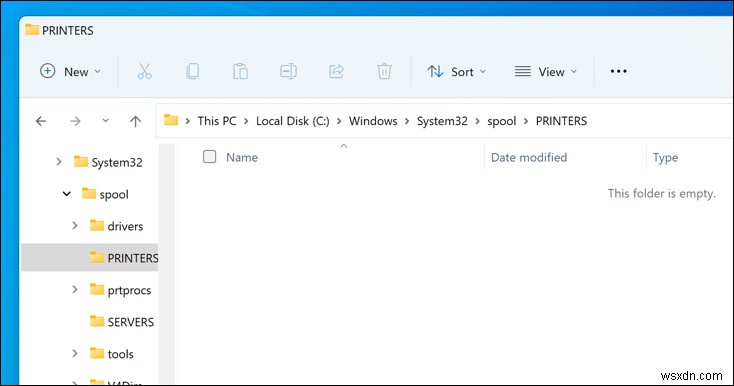The height and width of the screenshot is (386, 734).
Task: Select SERVERS folder in navigation pane
Action: click(x=122, y=322)
